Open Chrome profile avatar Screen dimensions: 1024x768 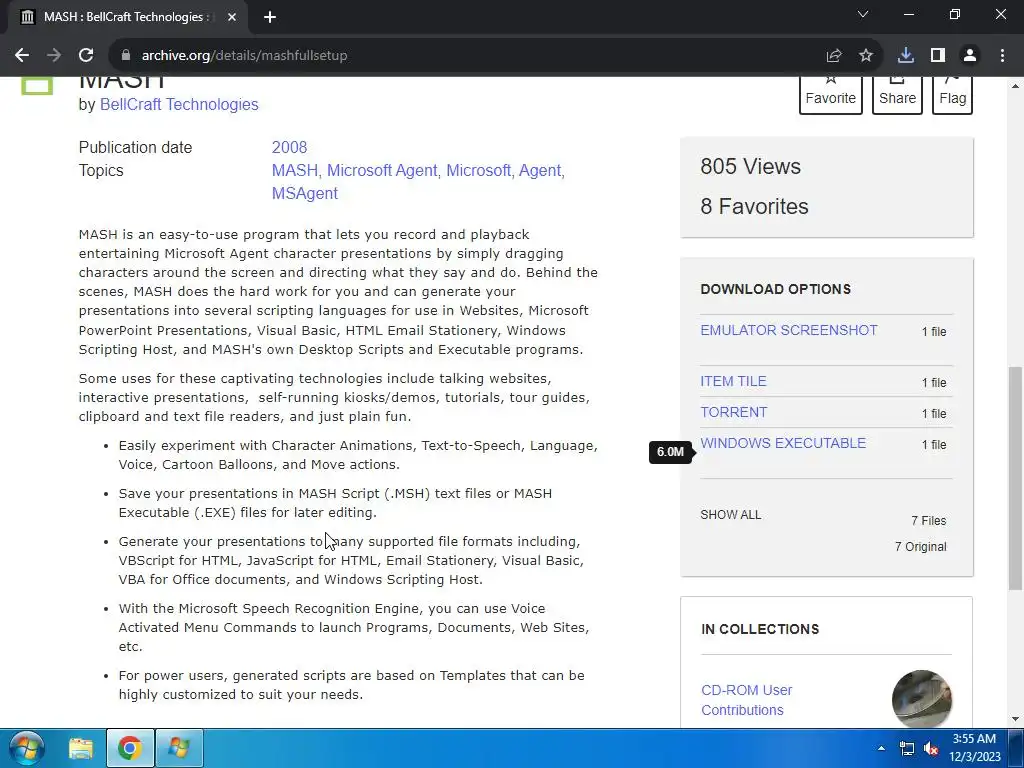pos(970,56)
